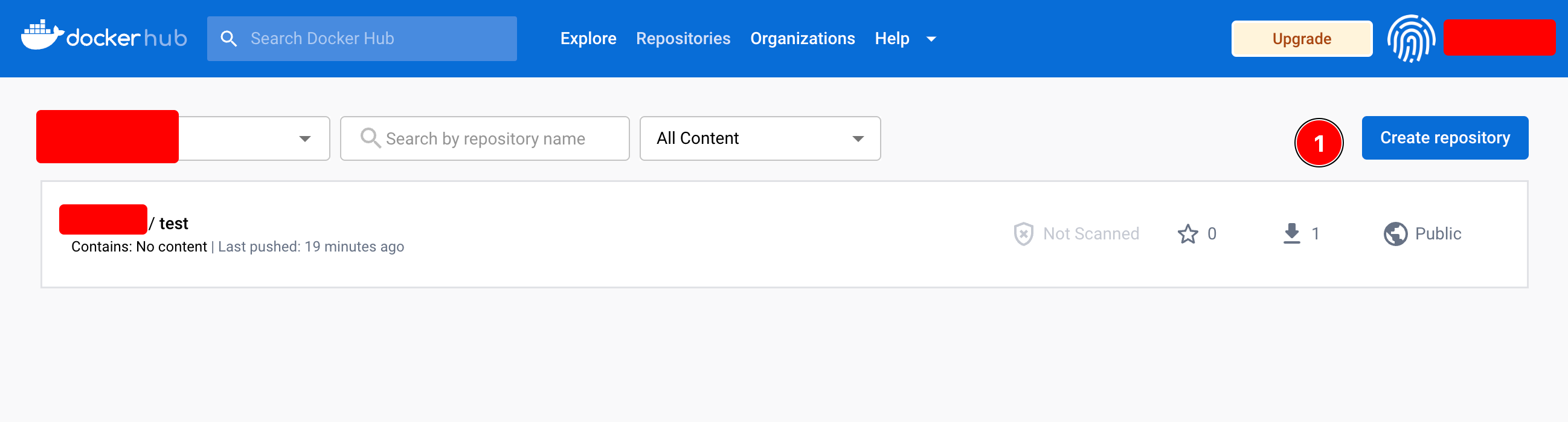Open the Repositories menu item
The image size is (1568, 422).
(x=683, y=39)
